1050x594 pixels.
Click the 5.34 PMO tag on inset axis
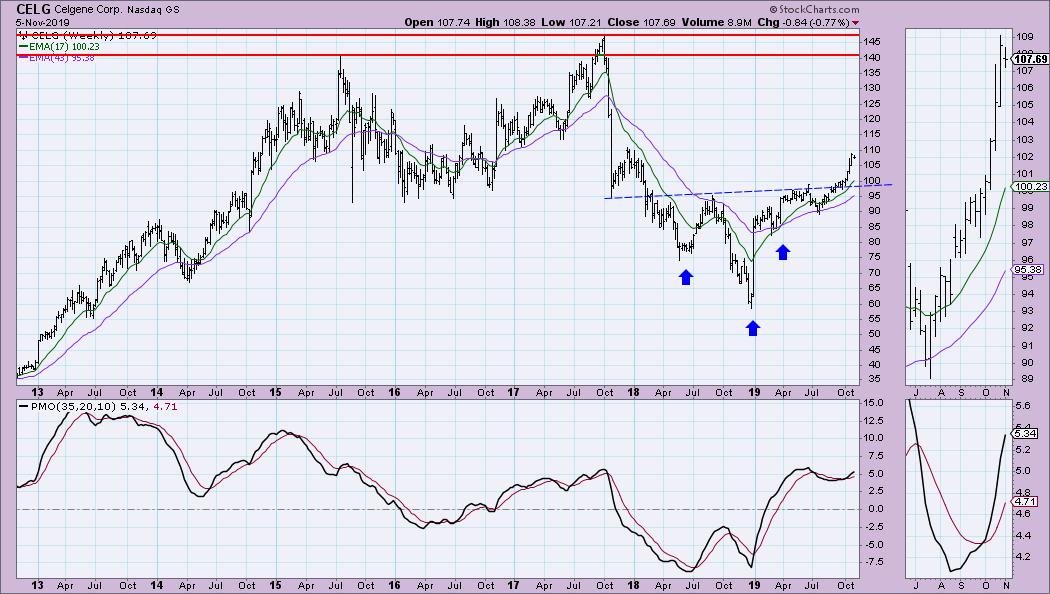[x=1026, y=434]
